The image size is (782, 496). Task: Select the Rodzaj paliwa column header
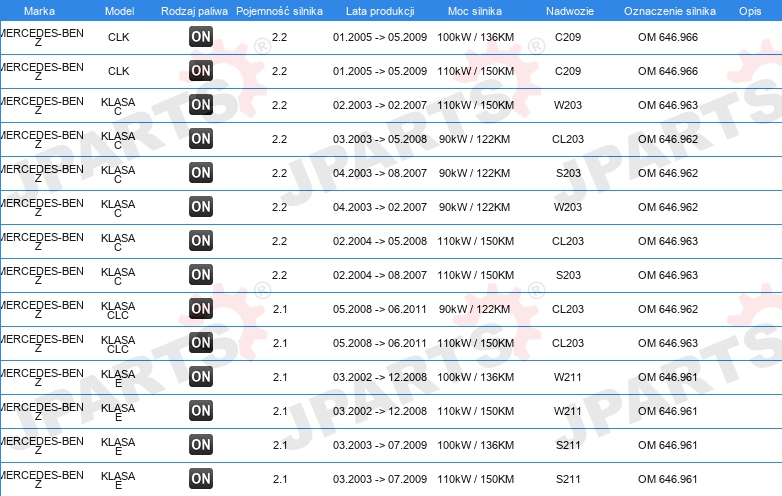(x=194, y=11)
